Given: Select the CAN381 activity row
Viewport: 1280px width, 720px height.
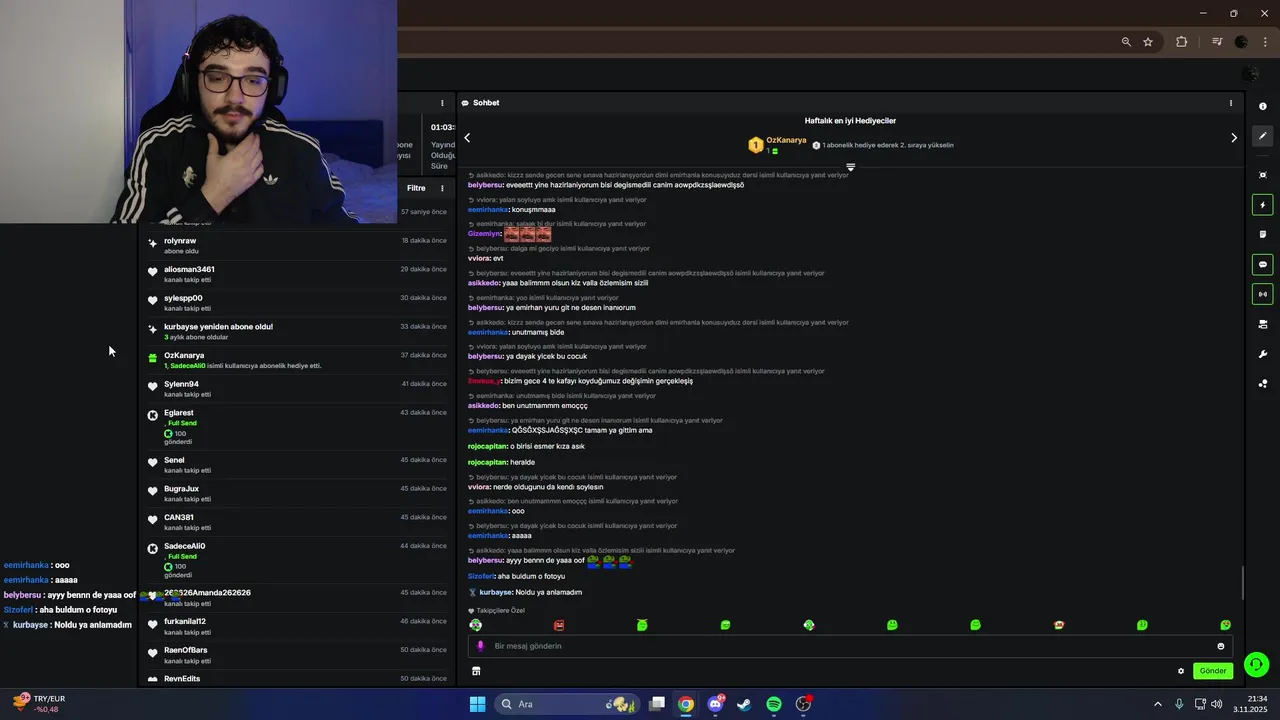Looking at the screenshot, I should click(x=298, y=522).
